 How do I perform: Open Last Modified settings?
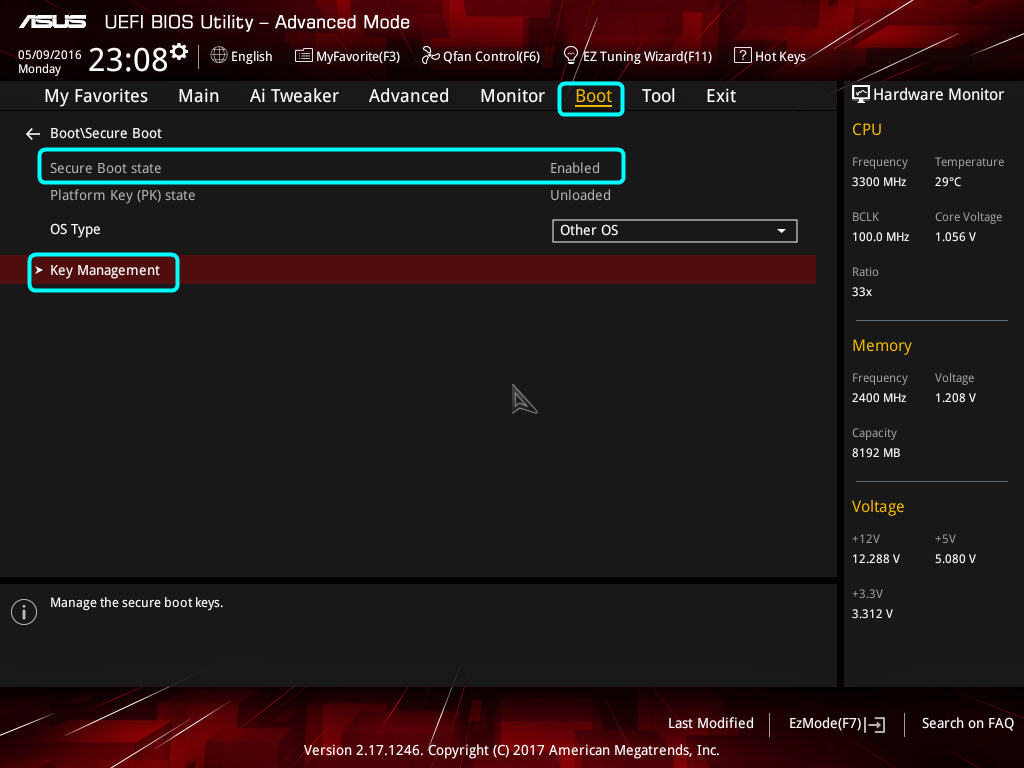coord(711,723)
